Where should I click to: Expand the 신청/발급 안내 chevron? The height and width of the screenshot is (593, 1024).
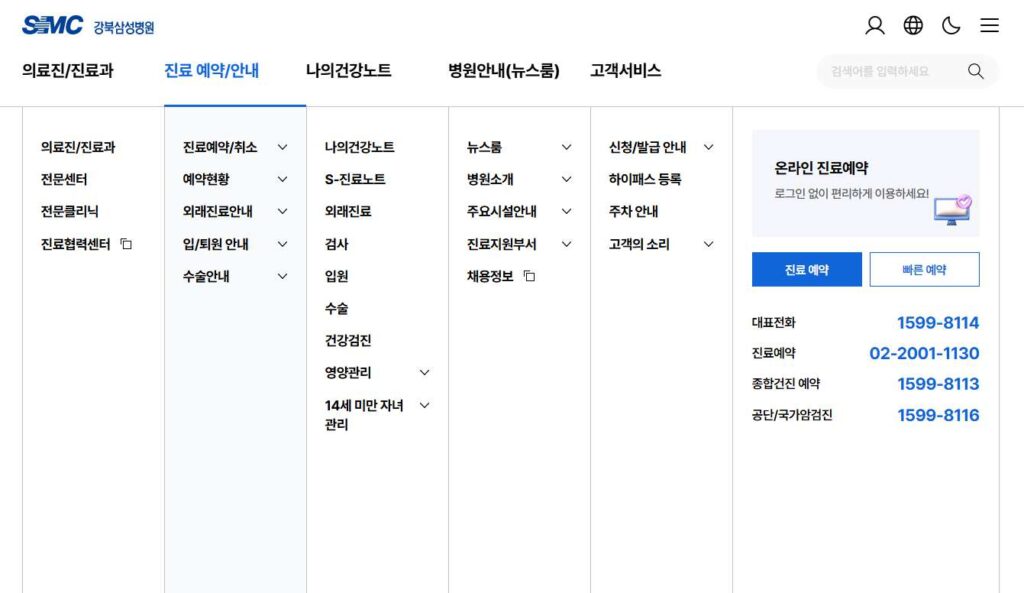click(709, 147)
